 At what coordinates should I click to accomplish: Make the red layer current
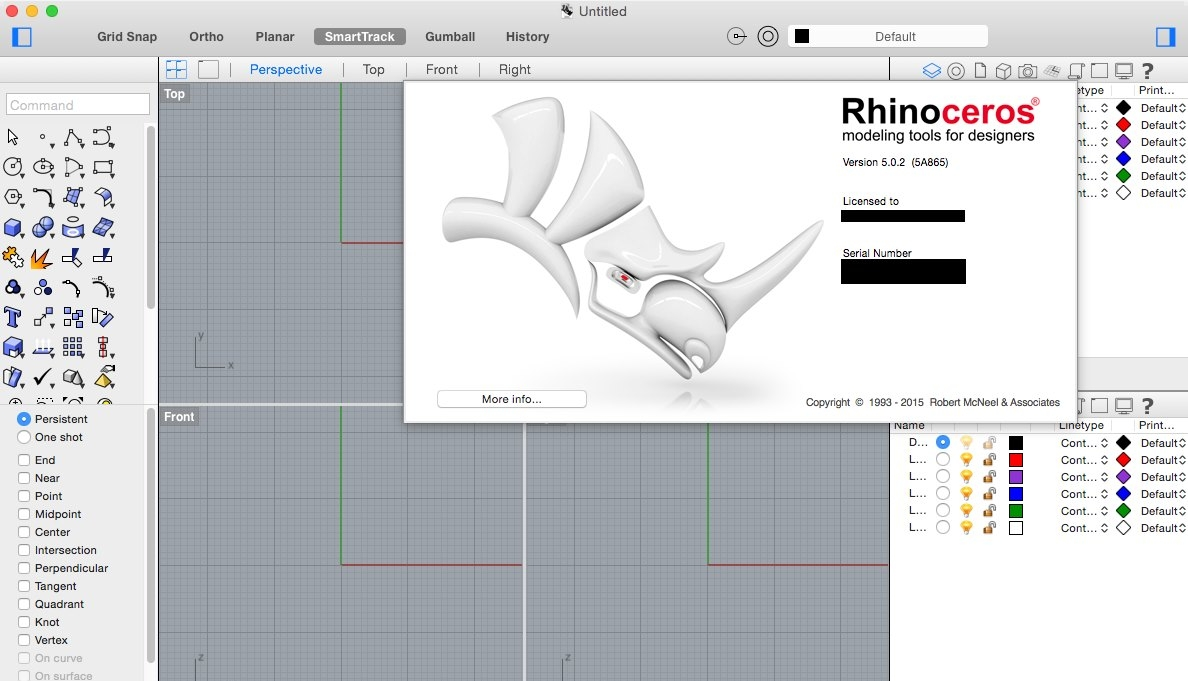[x=943, y=460]
